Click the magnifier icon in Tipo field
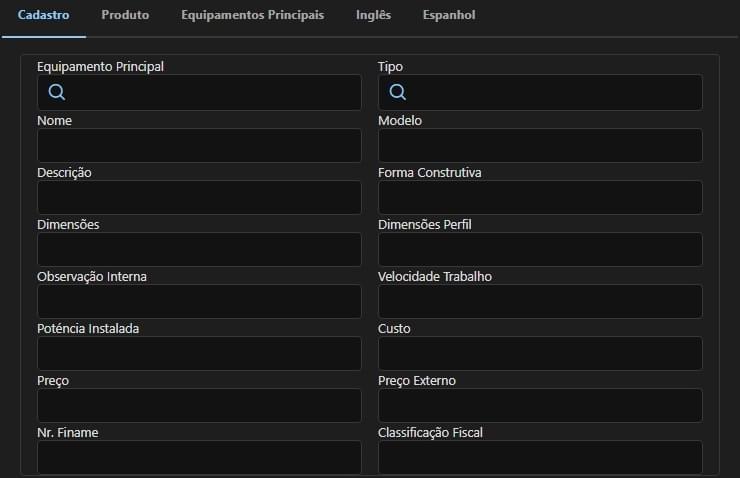This screenshot has height=478, width=740. [397, 93]
